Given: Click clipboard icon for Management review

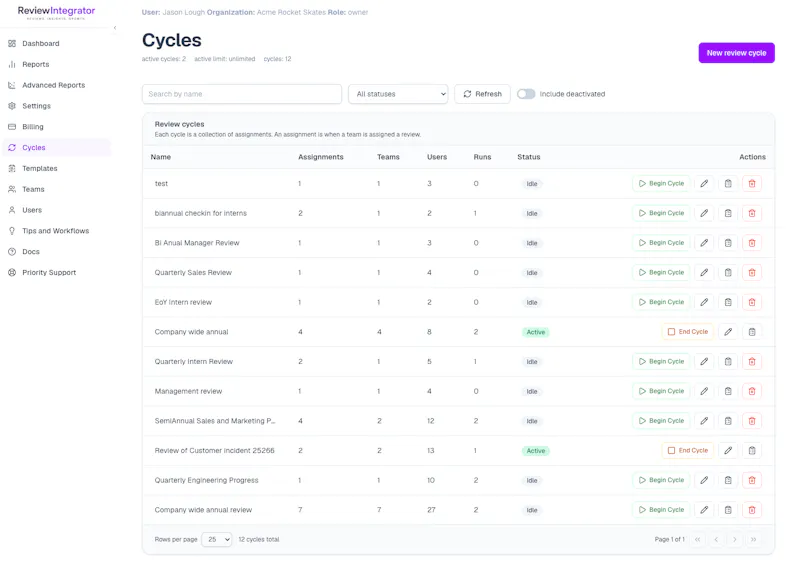Looking at the screenshot, I should pos(728,391).
